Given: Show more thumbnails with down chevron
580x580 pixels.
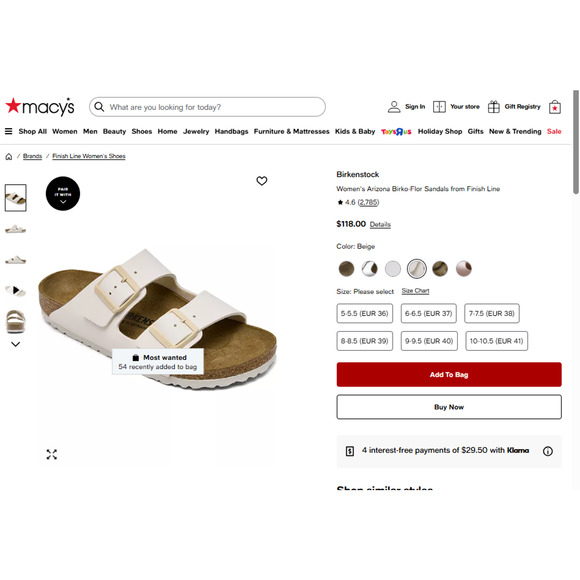Looking at the screenshot, I should (x=16, y=344).
